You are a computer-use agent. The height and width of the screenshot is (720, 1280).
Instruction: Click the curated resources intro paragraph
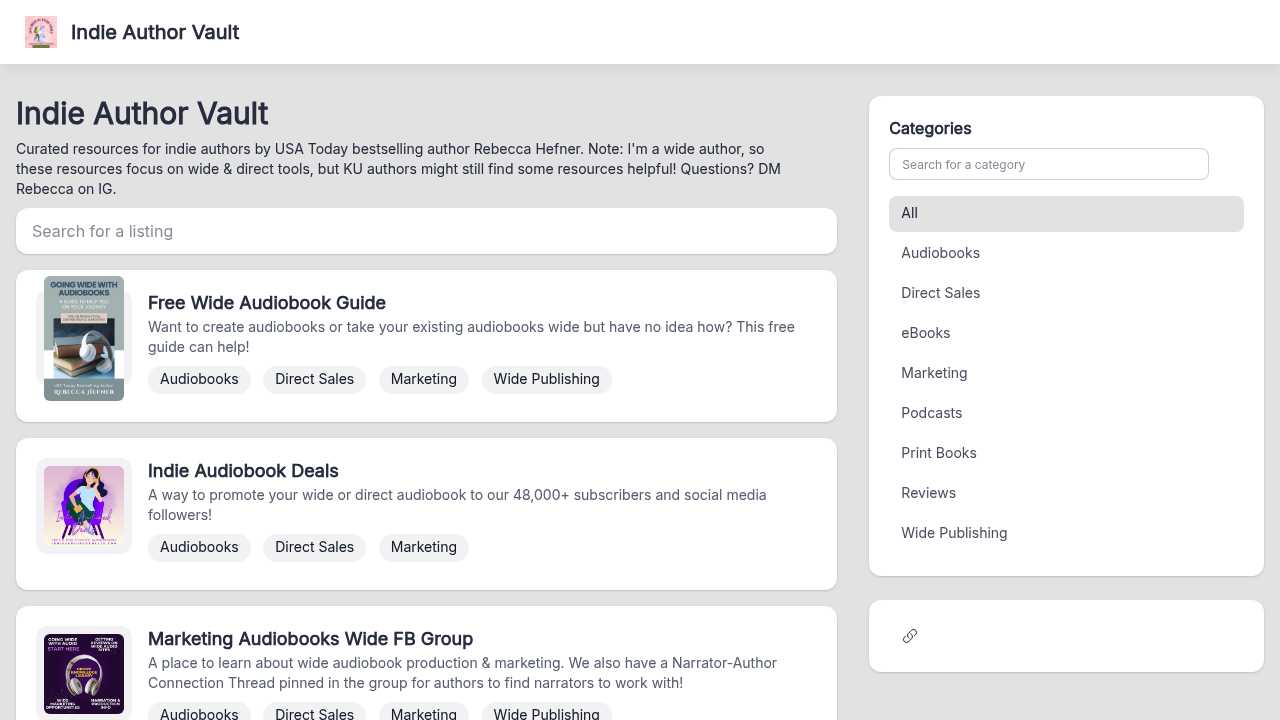pyautogui.click(x=400, y=169)
